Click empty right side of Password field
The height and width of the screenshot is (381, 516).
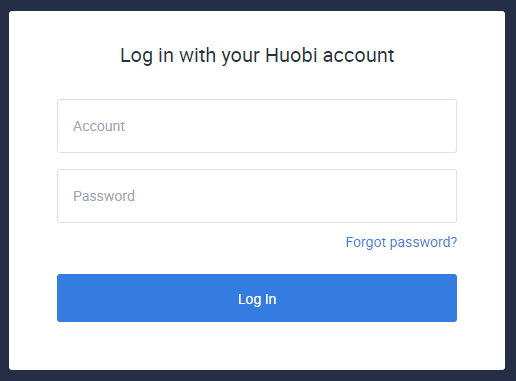tap(367, 196)
